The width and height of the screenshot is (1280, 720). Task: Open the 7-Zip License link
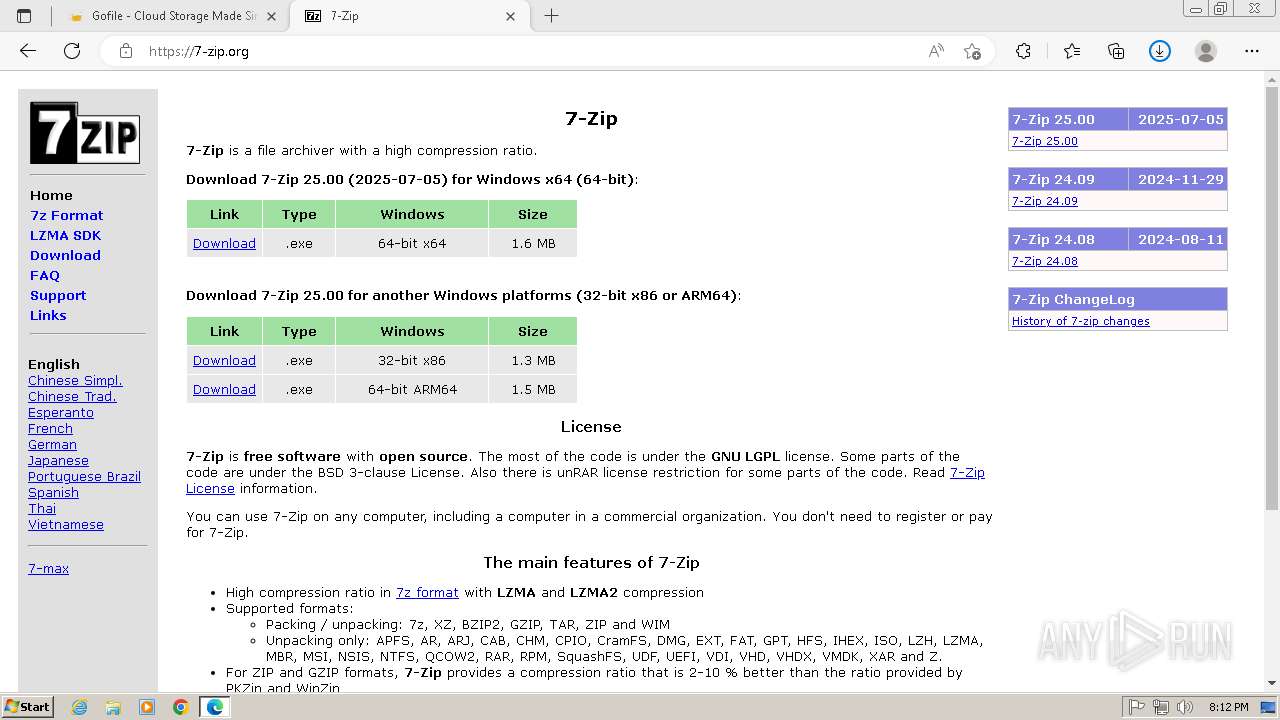[967, 472]
